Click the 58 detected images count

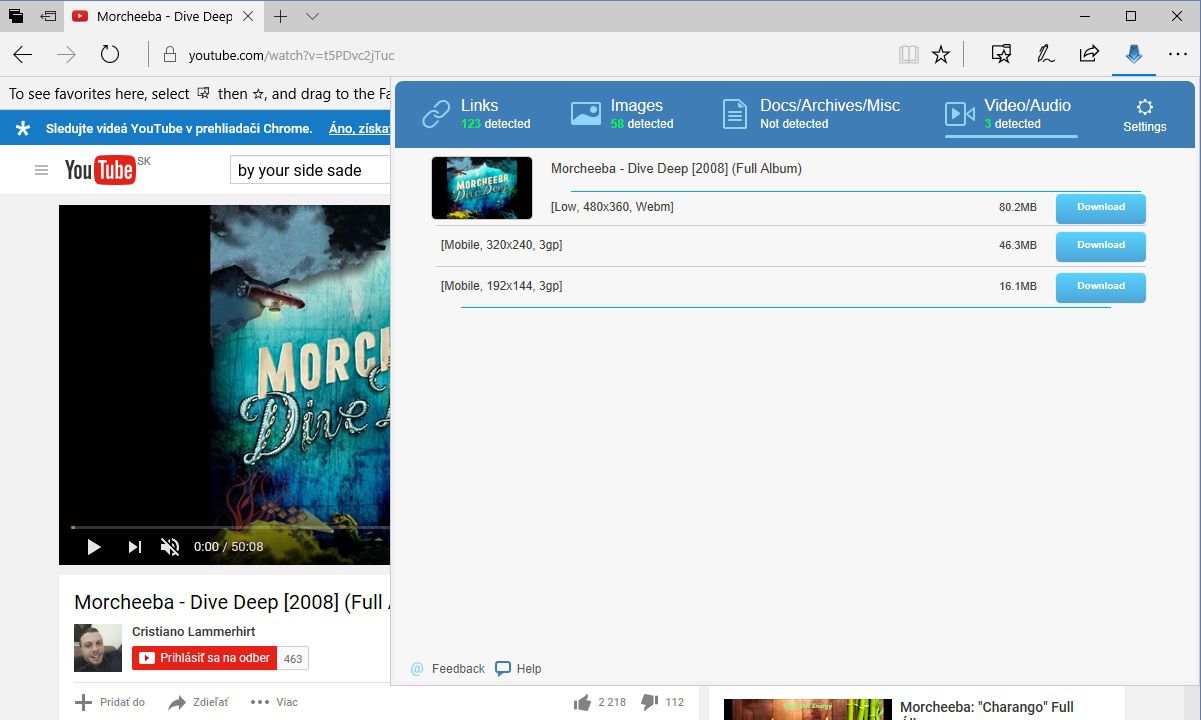point(642,124)
